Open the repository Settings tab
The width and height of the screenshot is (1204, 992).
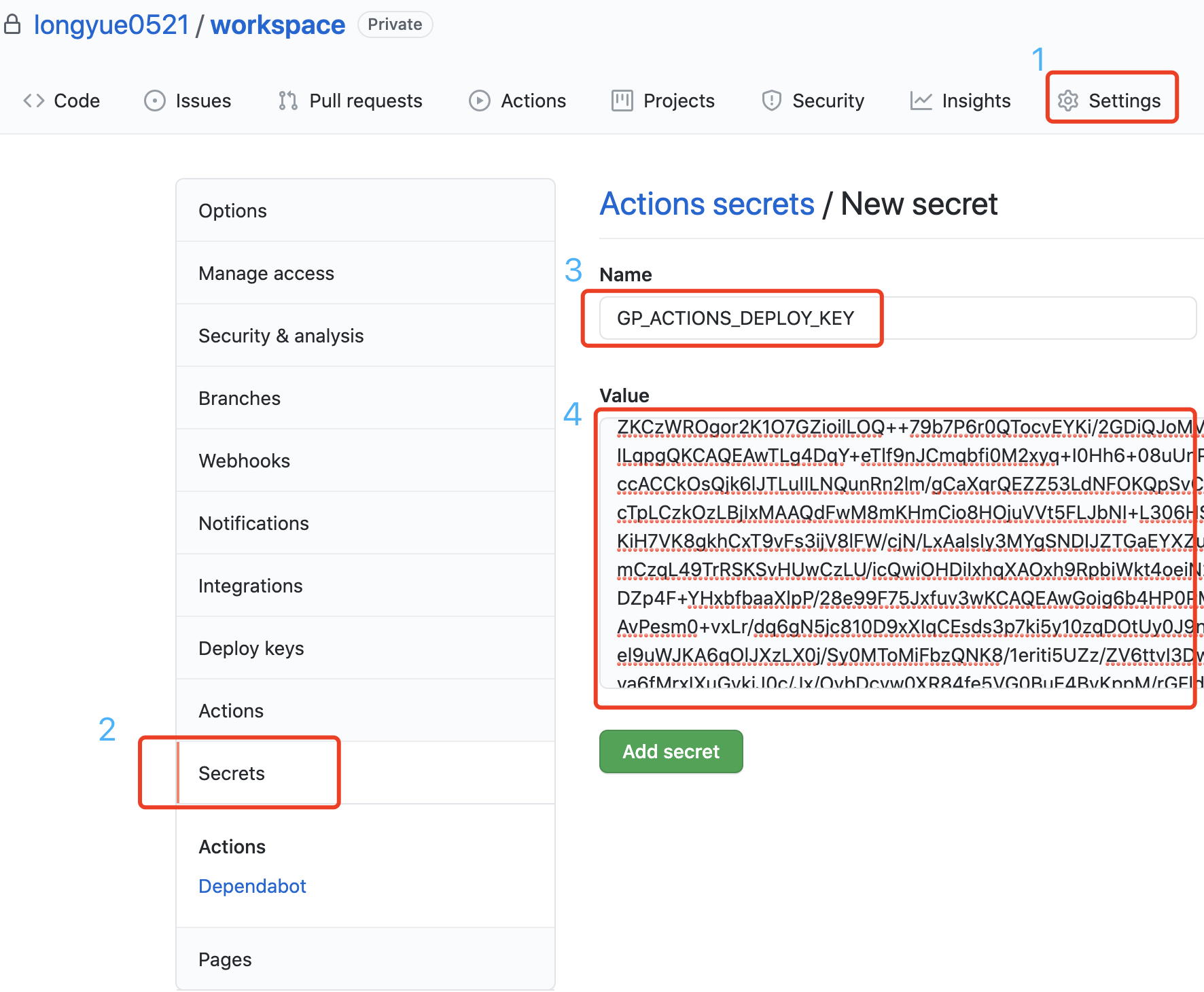[x=1110, y=101]
